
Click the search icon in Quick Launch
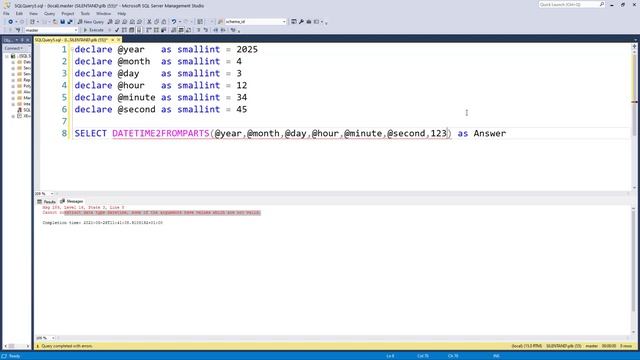[x=602, y=4]
